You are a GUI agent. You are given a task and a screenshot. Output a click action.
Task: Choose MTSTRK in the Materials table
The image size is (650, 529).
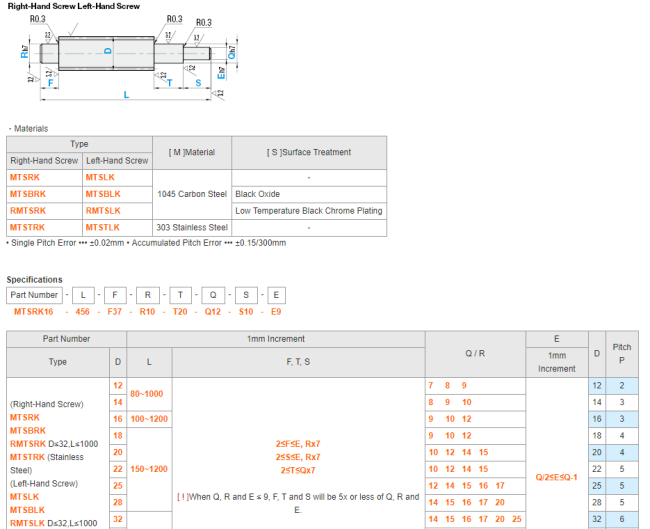click(28, 228)
